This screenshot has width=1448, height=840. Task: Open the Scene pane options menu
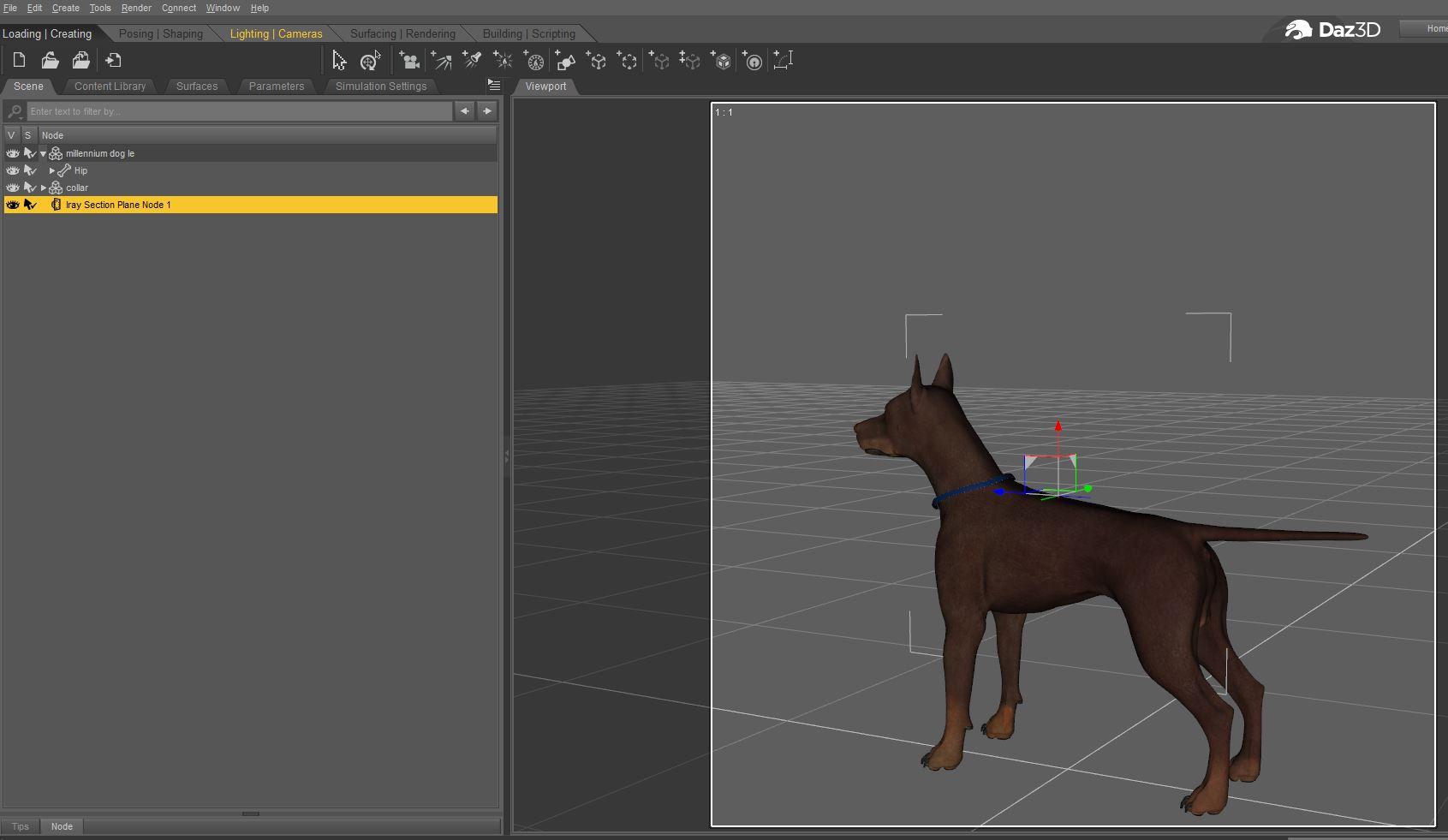[494, 85]
